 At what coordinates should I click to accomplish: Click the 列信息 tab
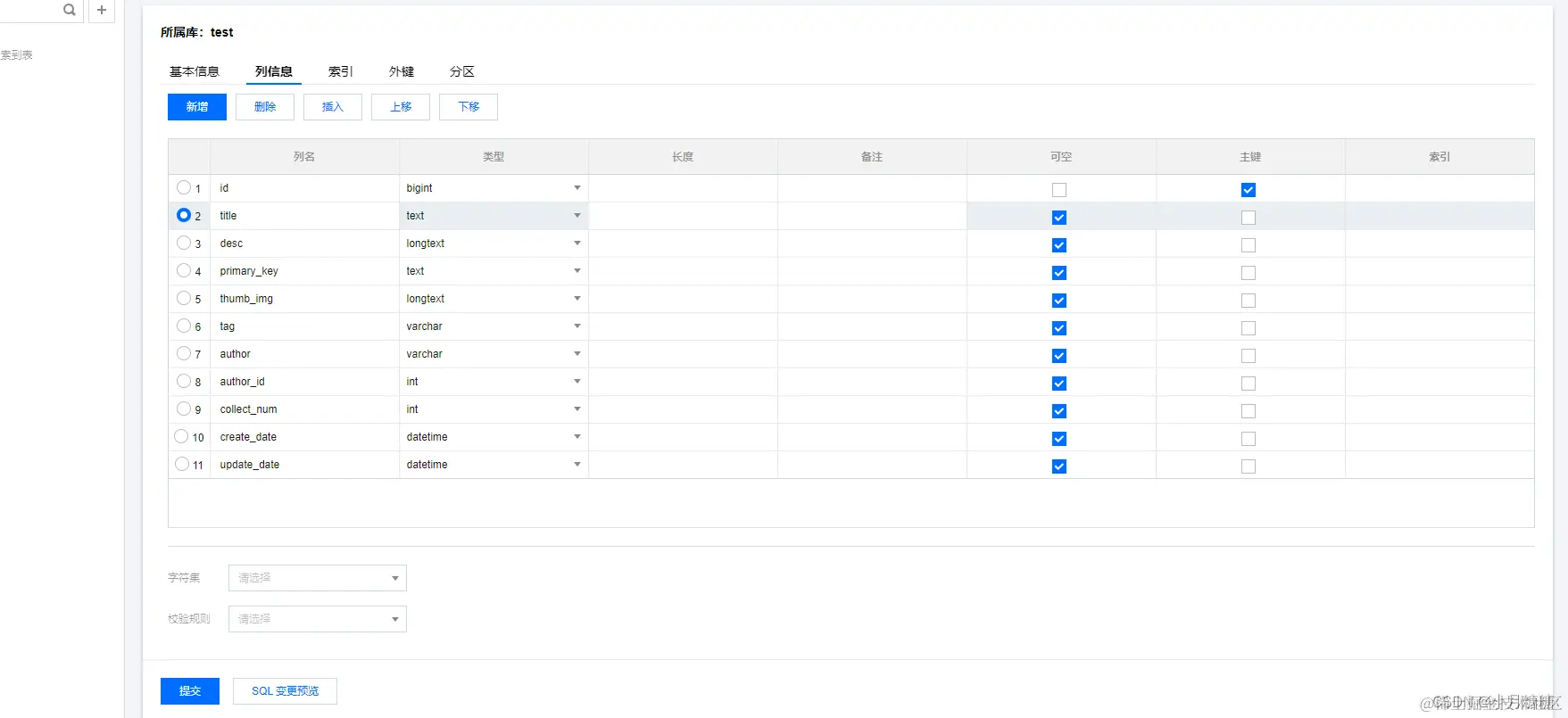tap(274, 71)
